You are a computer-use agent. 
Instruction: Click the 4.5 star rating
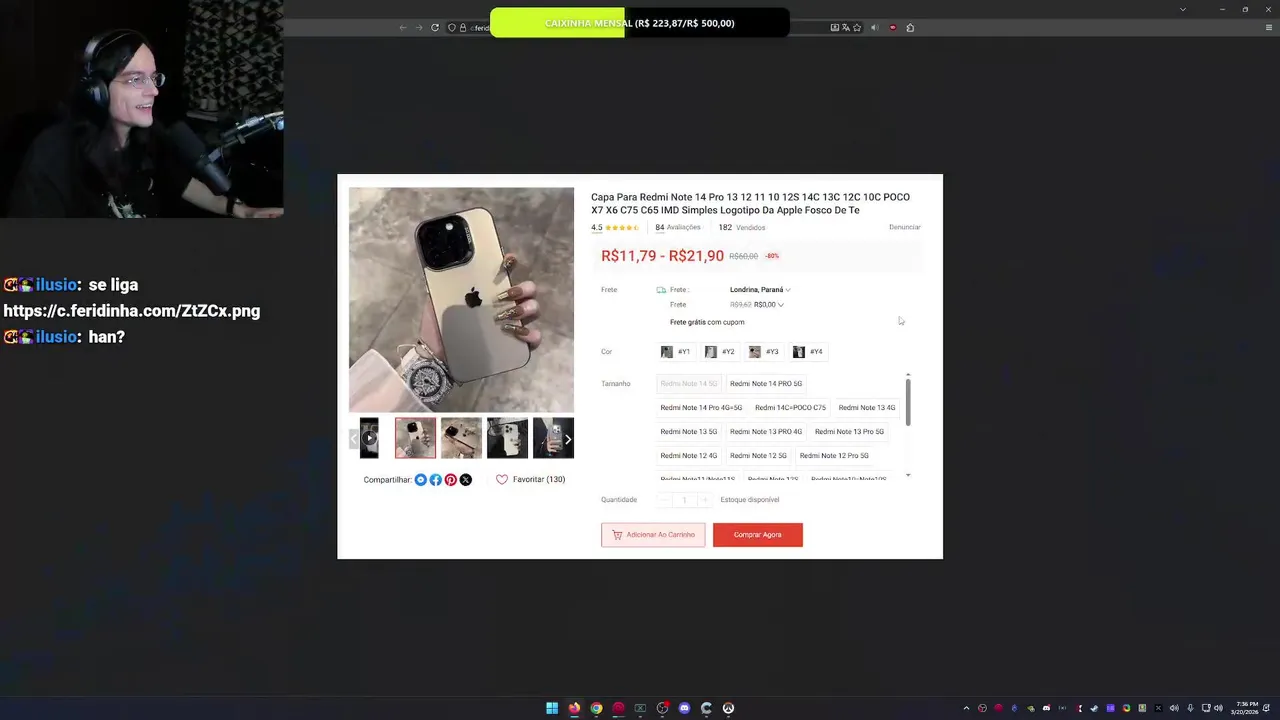pyautogui.click(x=615, y=228)
